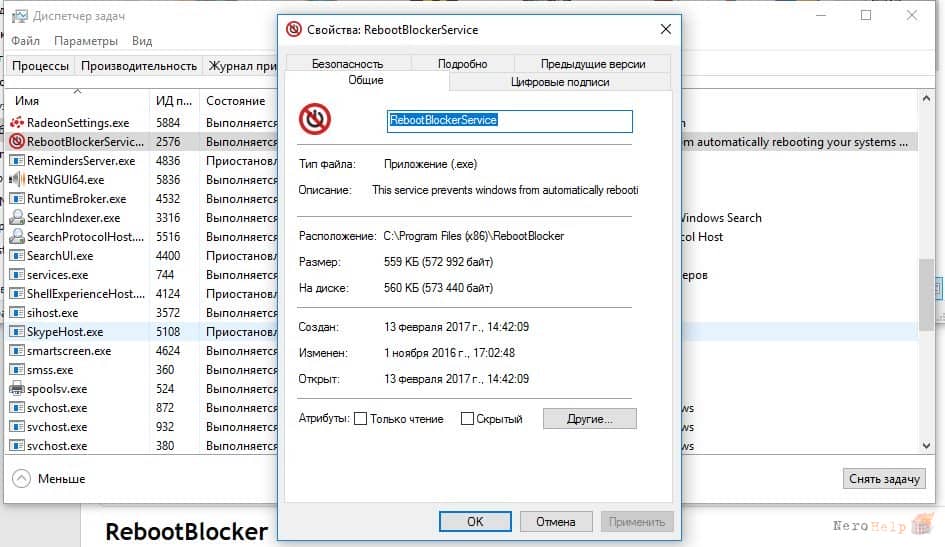Open the "Параметры" menu
The height and width of the screenshot is (547, 945).
coord(86,41)
